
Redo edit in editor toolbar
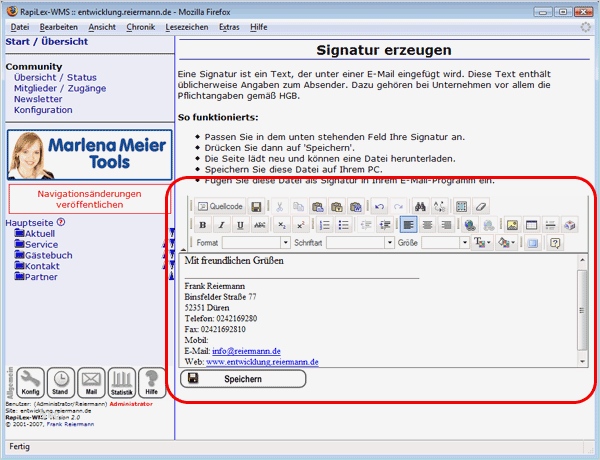coord(398,207)
